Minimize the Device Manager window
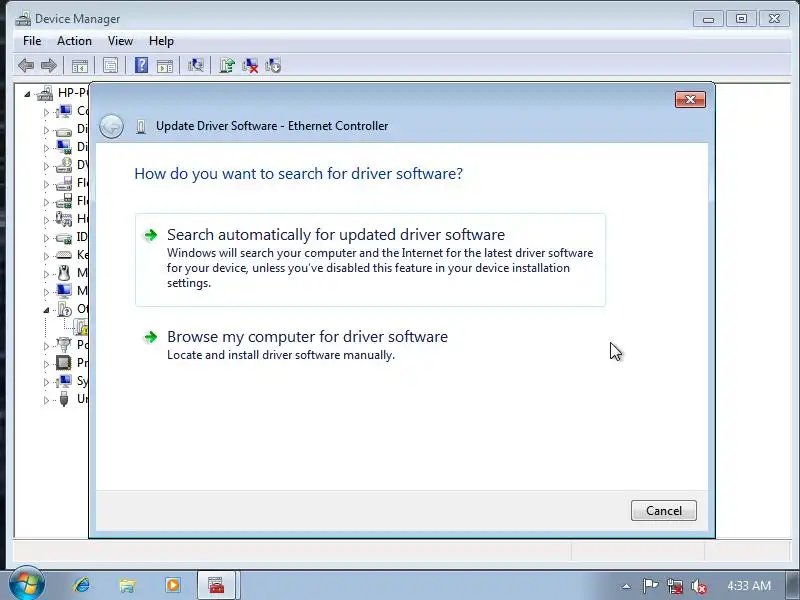The width and height of the screenshot is (800, 600). 708,19
